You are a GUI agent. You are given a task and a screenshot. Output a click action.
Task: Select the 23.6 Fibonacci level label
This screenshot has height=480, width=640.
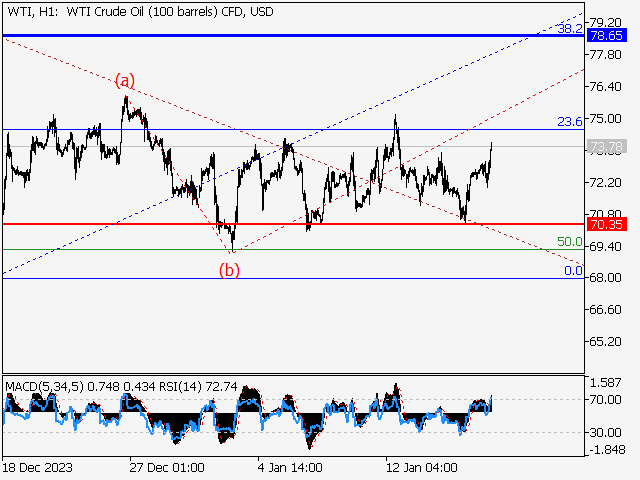(x=570, y=121)
